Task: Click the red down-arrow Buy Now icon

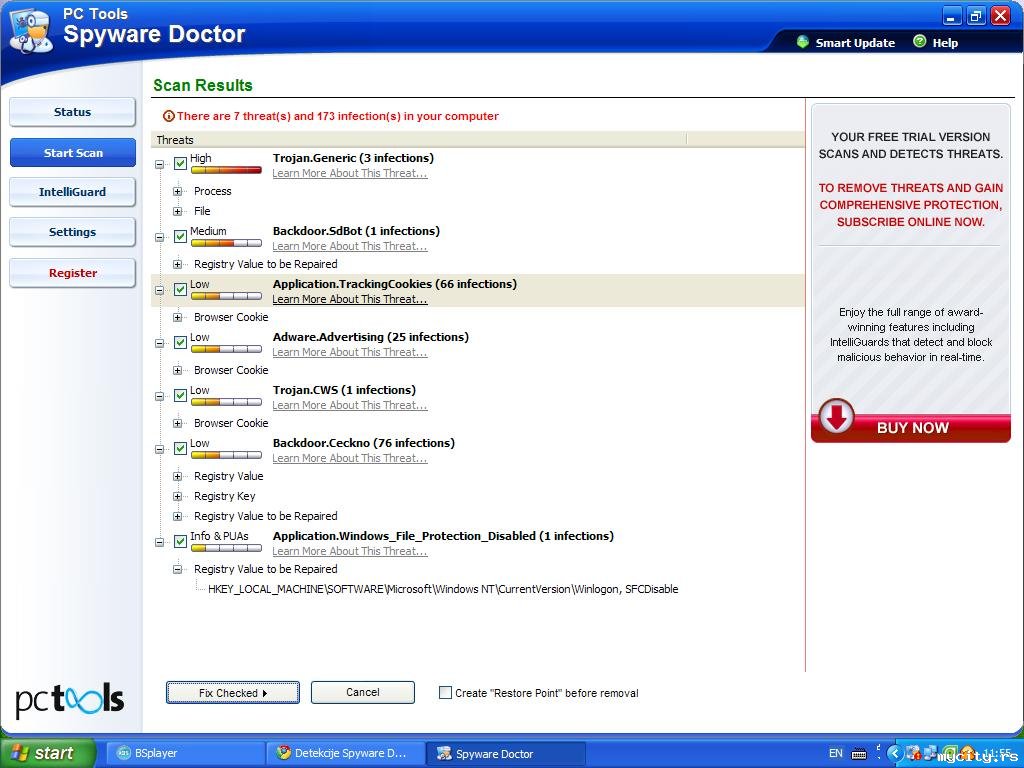Action: [x=837, y=416]
